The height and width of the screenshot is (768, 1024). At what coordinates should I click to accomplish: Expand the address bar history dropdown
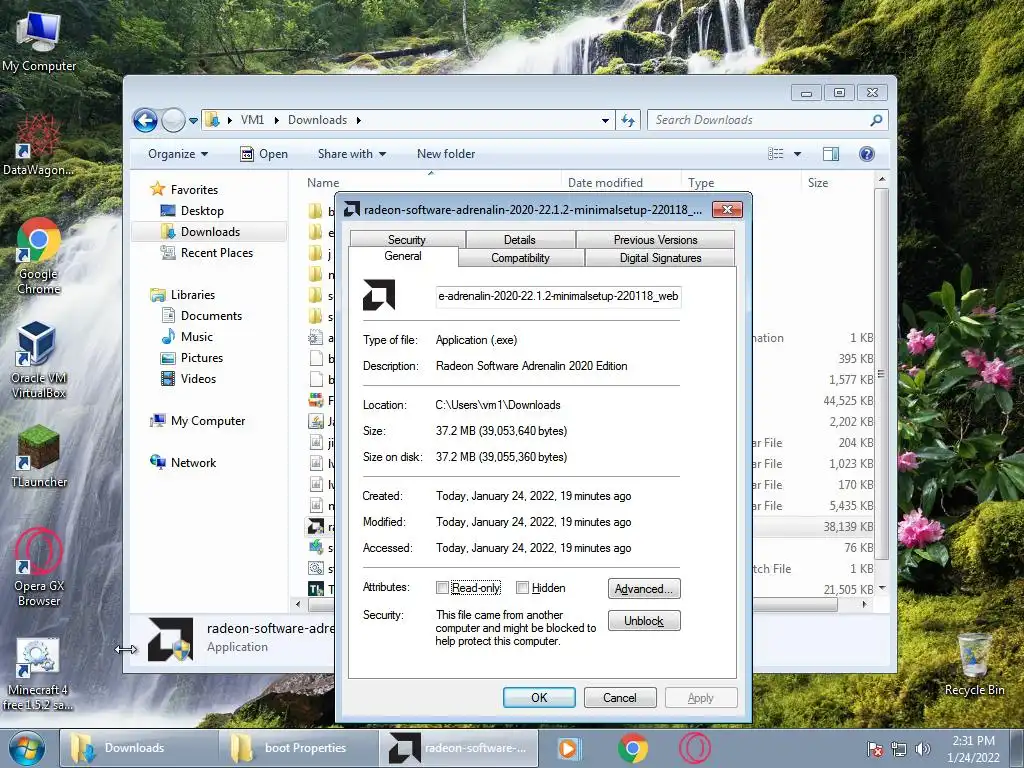(605, 121)
